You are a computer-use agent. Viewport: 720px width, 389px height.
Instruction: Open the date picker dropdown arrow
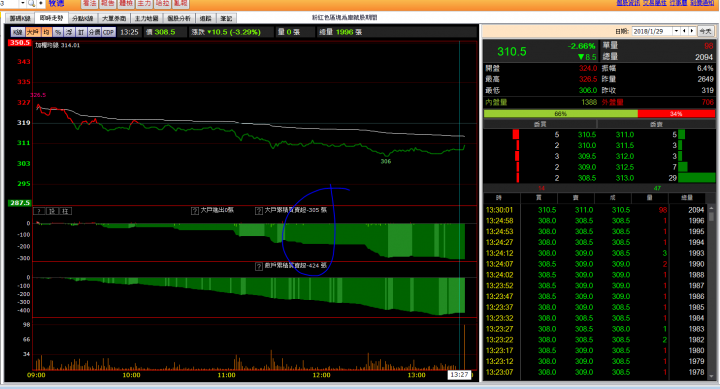click(676, 31)
